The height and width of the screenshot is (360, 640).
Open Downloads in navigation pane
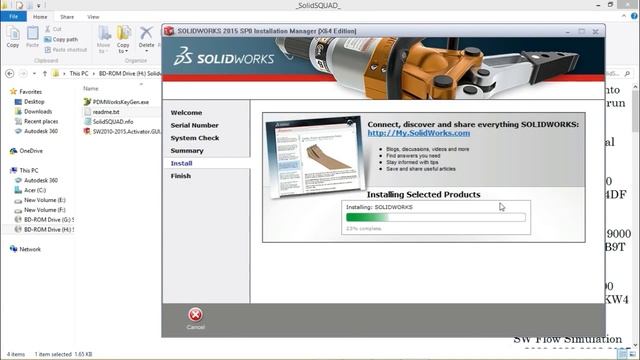(x=33, y=111)
